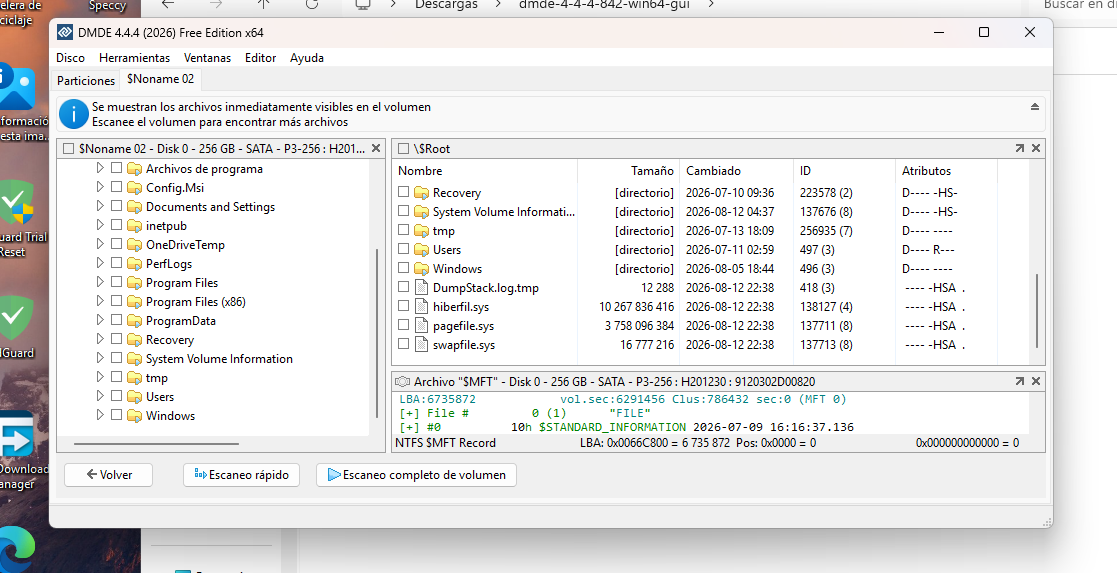
Task: Click the inetpub folder icon in tree
Action: (134, 226)
